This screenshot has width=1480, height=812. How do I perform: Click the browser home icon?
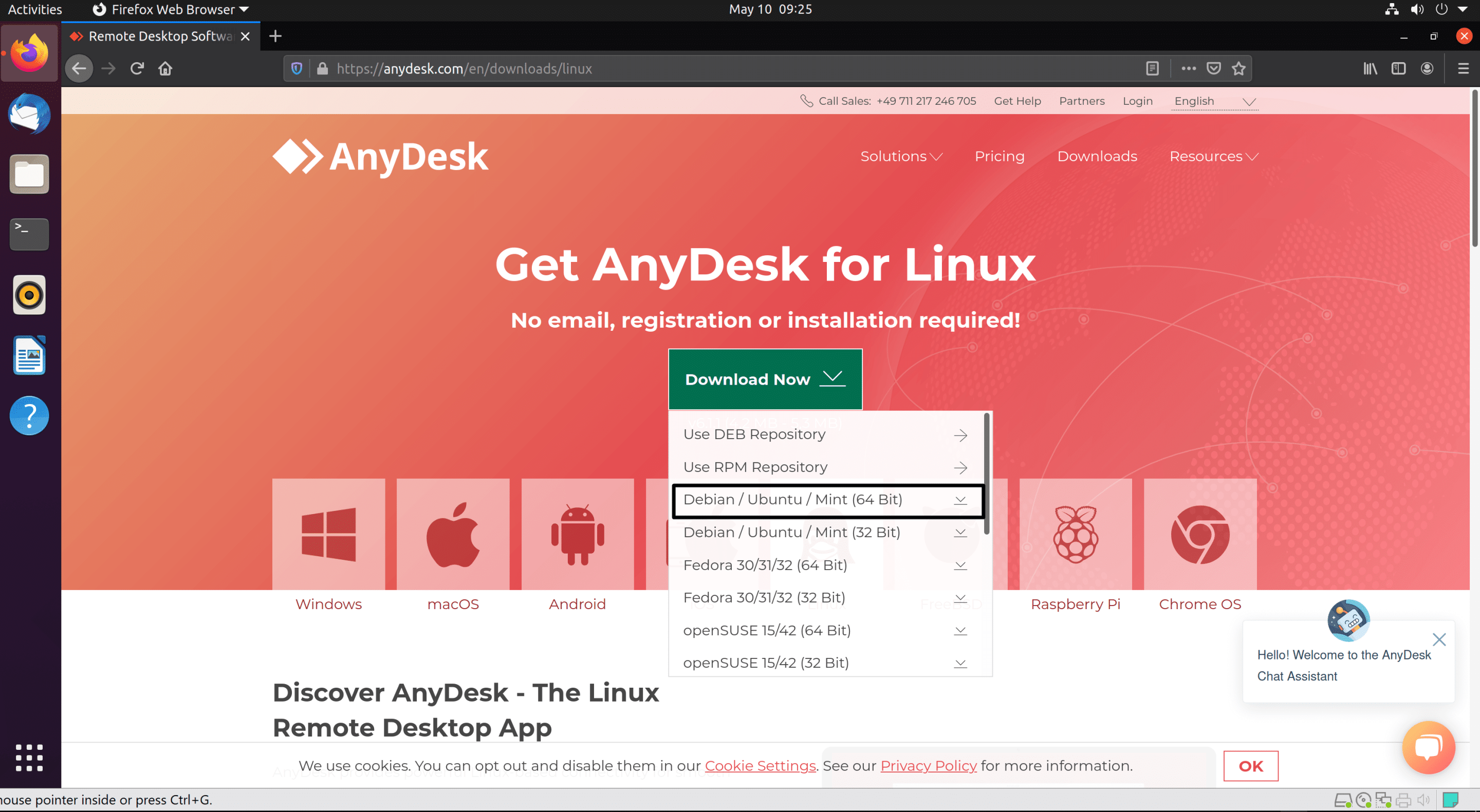point(165,68)
